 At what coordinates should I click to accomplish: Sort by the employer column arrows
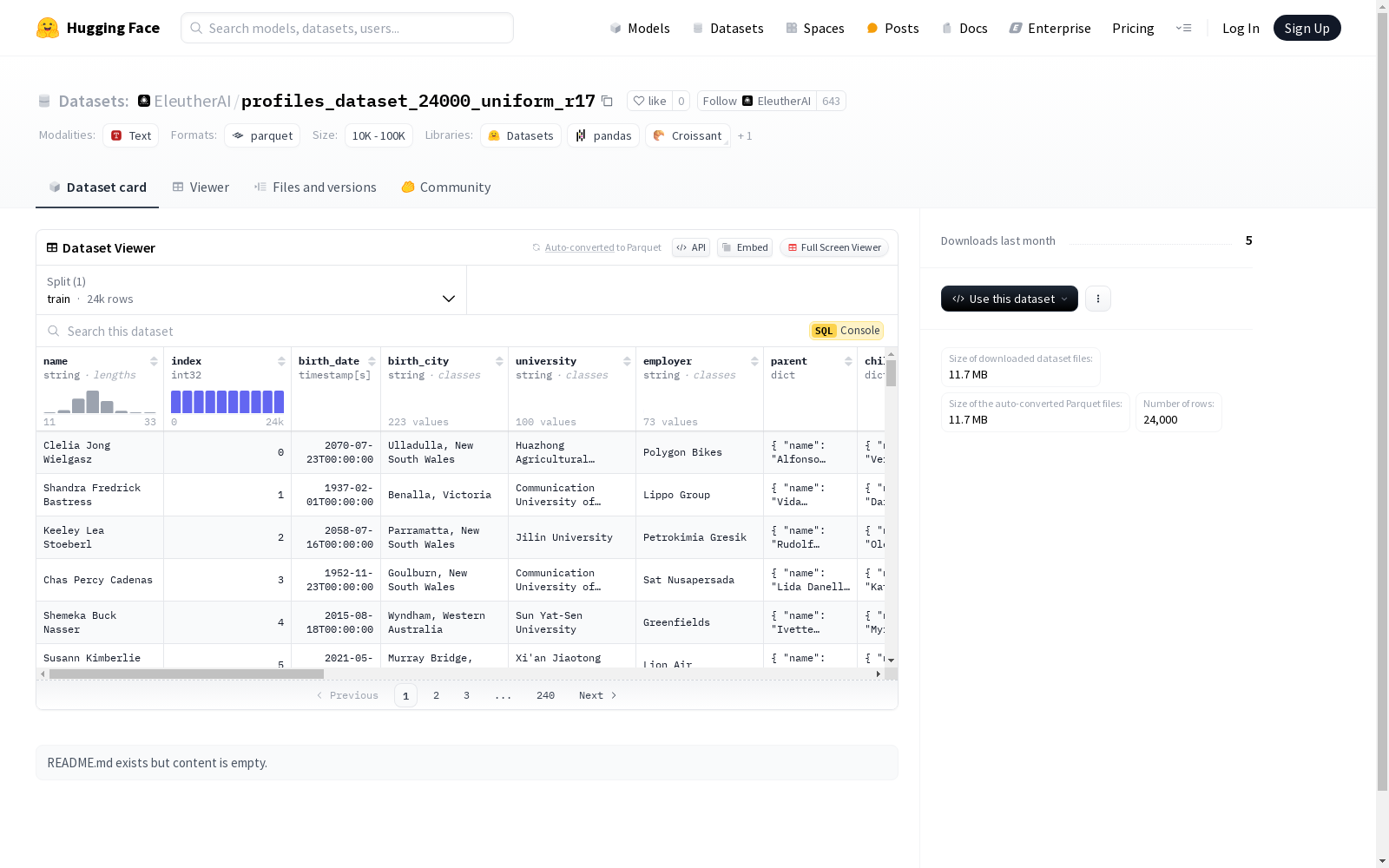tap(754, 361)
